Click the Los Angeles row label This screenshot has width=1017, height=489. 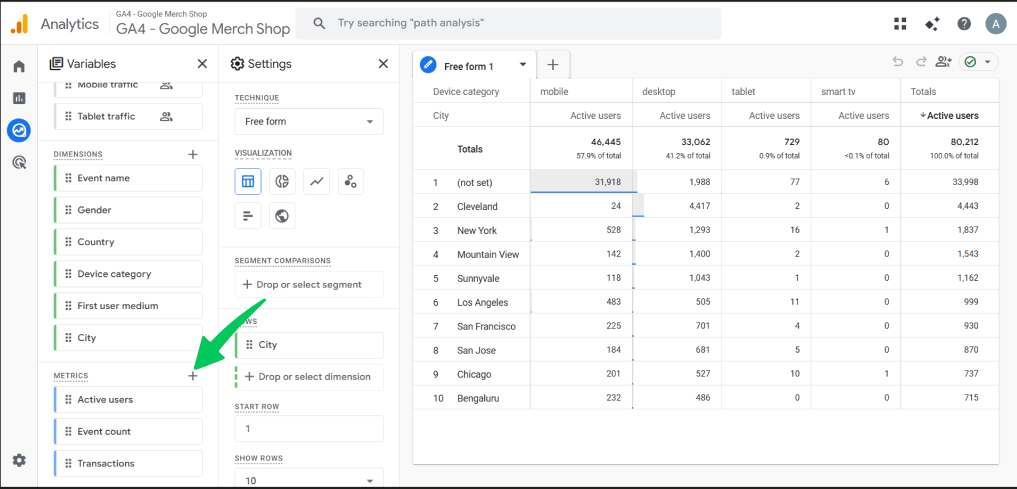click(483, 302)
